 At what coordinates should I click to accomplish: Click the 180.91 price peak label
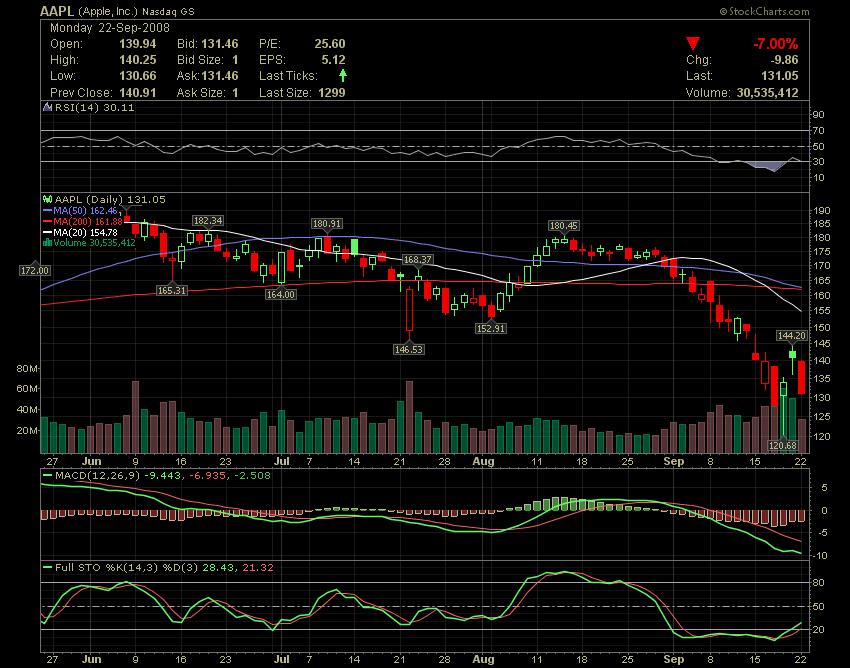(x=327, y=223)
